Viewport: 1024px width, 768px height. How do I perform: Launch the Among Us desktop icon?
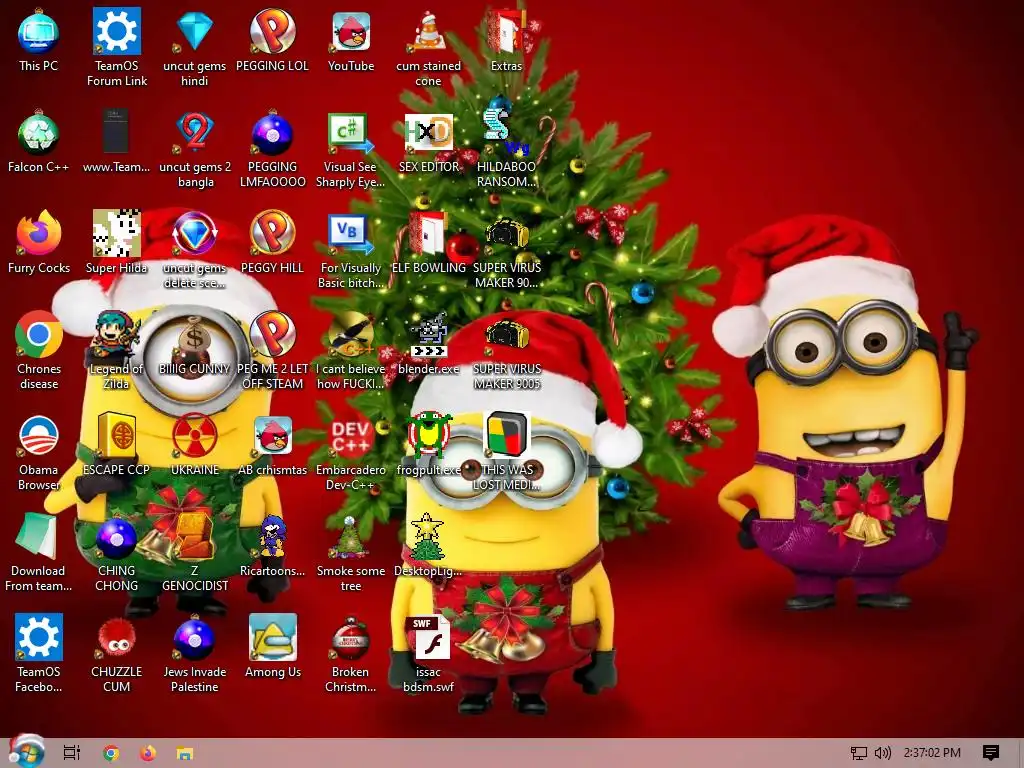[x=272, y=647]
